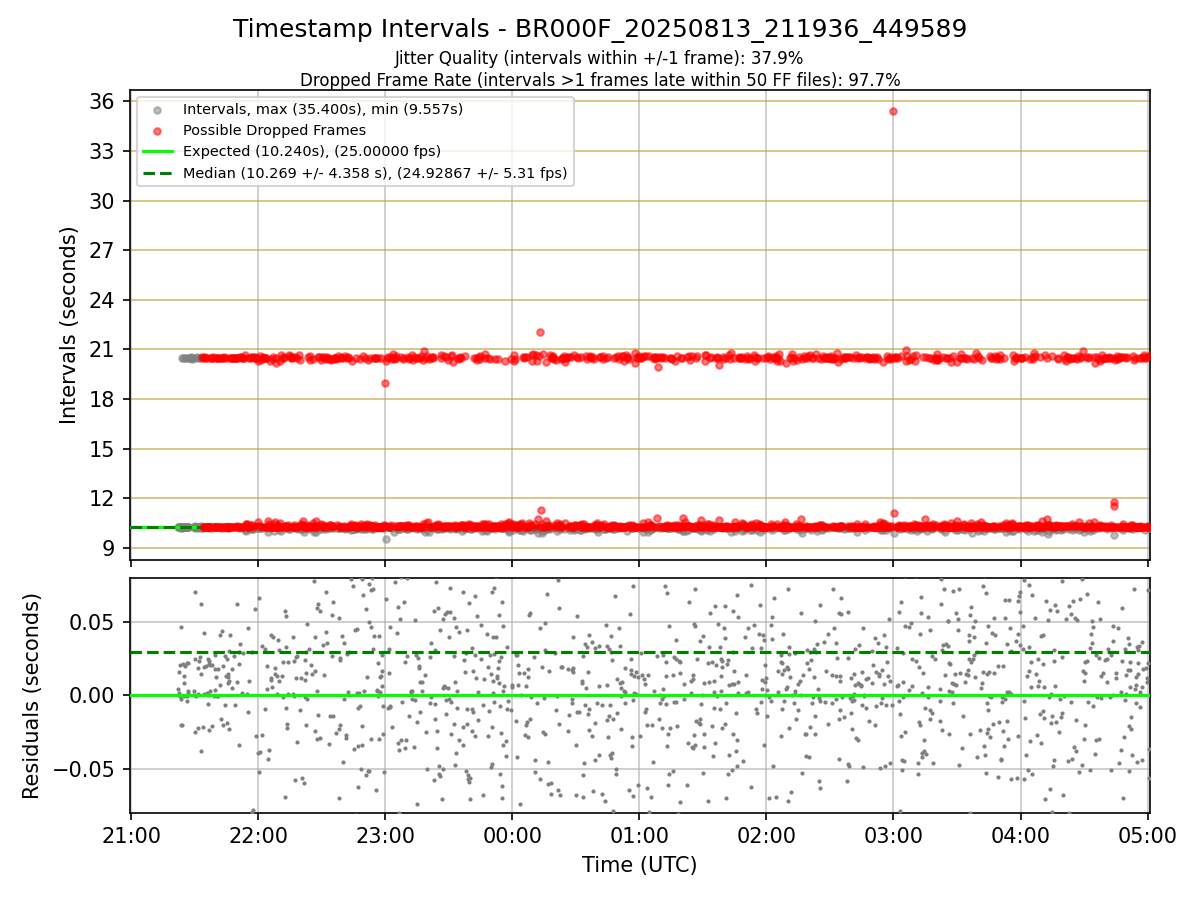Click the 'Residuals (seconds)' y-axis label
Viewport: 1200px width, 900px height.
[32, 696]
